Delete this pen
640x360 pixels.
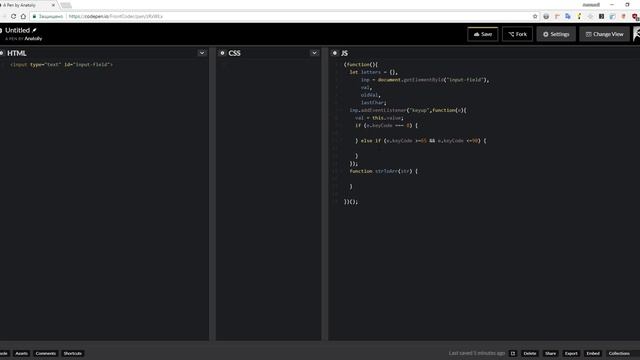point(530,353)
